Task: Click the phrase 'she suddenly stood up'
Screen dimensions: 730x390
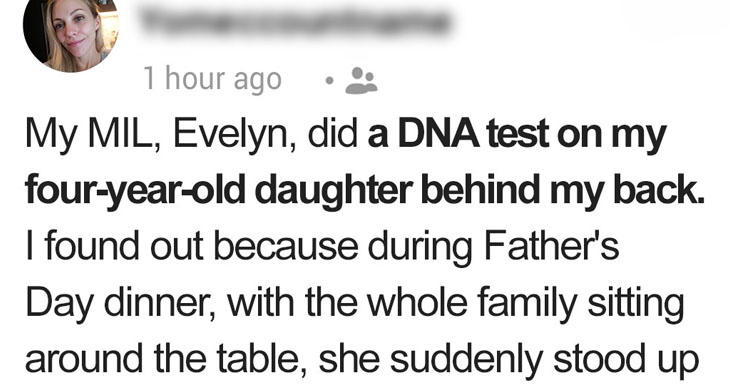Action: 509,359
